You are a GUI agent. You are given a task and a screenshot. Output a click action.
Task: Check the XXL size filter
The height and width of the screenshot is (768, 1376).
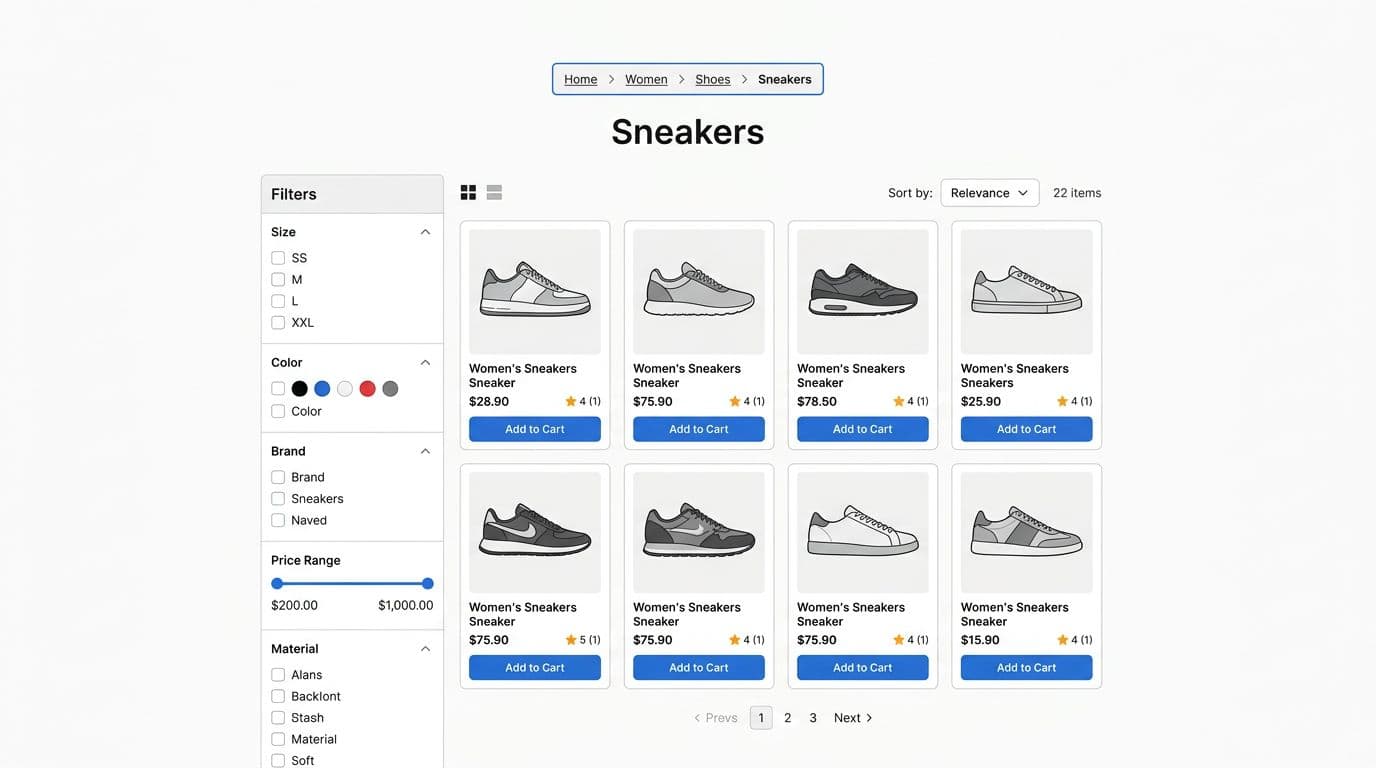click(278, 323)
